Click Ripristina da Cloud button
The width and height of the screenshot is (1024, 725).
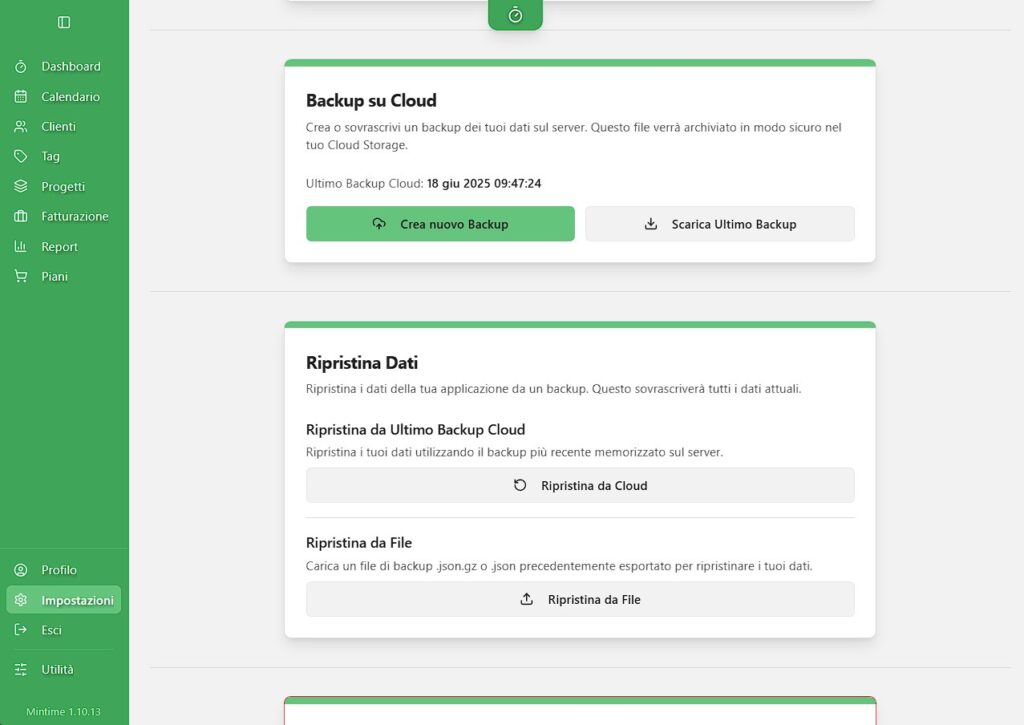[x=580, y=485]
